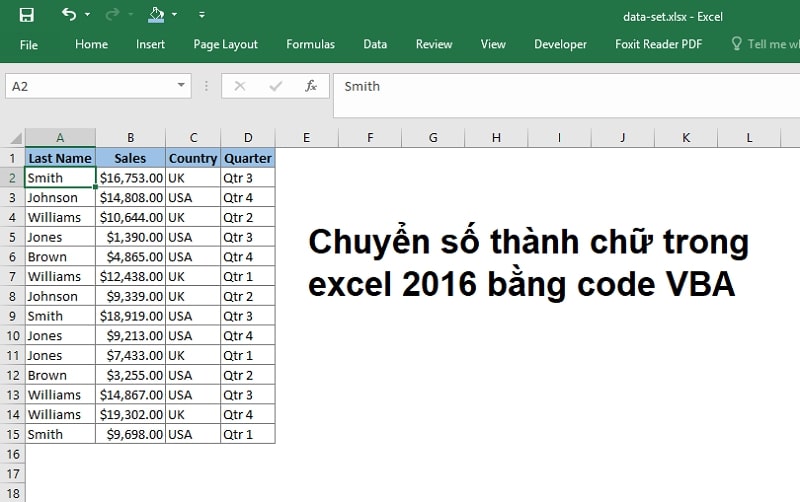Expand the Fill Color dropdown arrow
800x502 pixels.
174,16
